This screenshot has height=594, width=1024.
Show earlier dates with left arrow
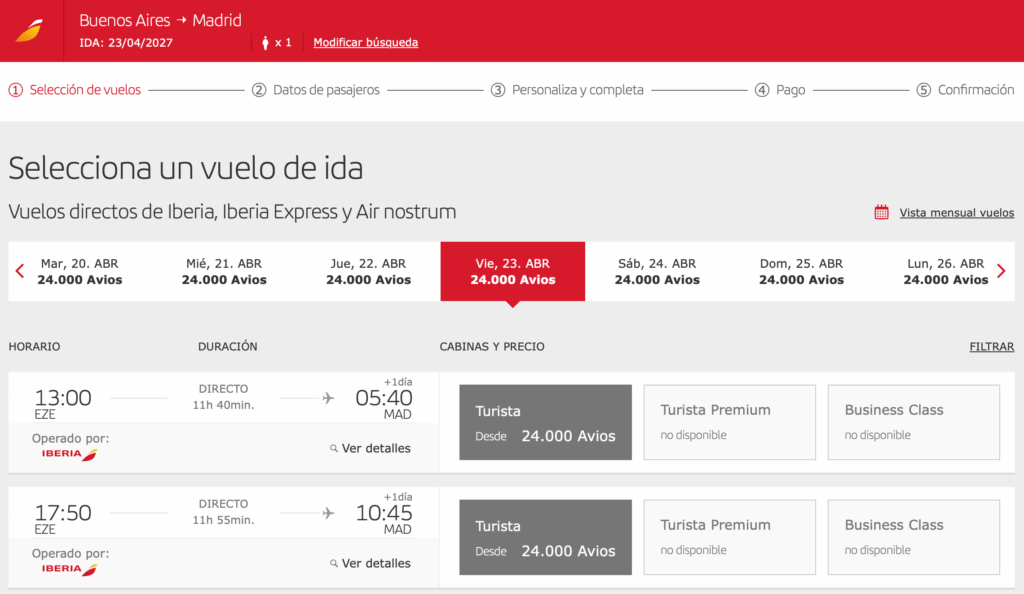(x=20, y=271)
